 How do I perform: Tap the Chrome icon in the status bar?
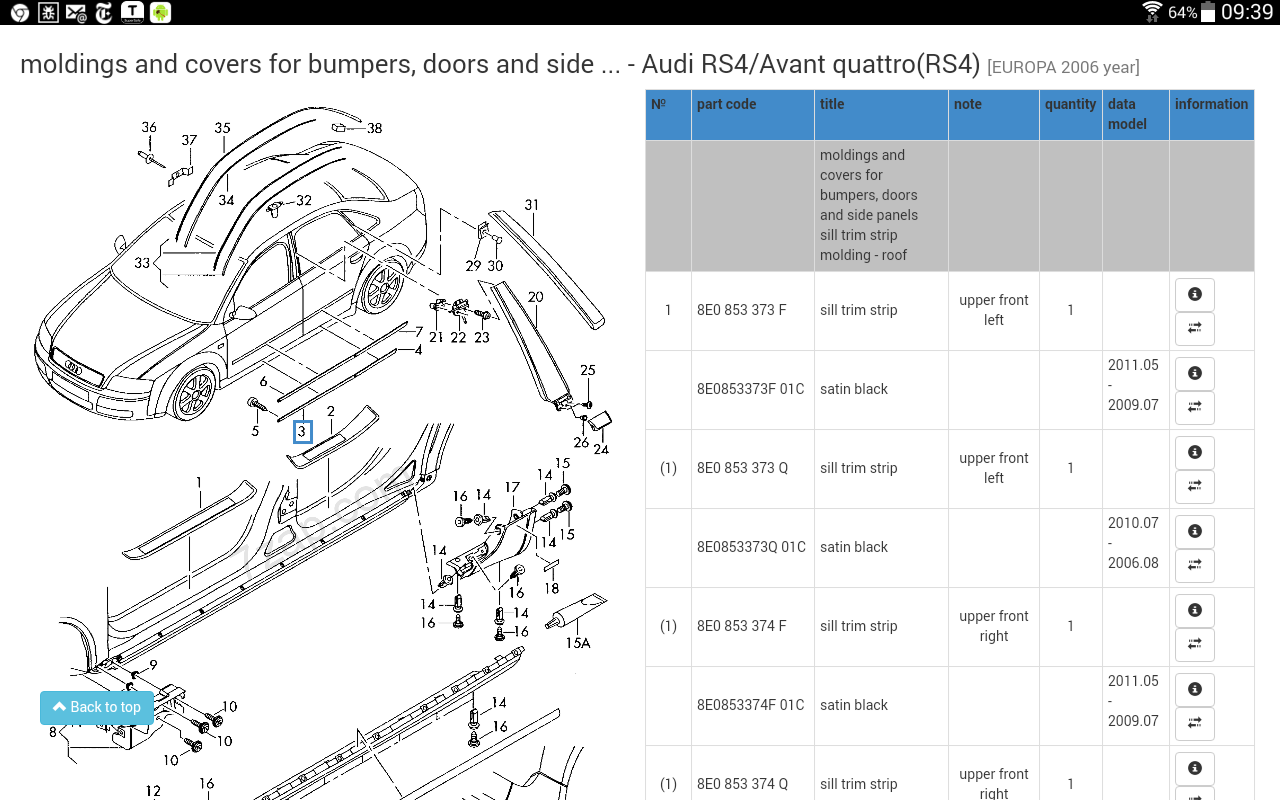click(x=19, y=12)
